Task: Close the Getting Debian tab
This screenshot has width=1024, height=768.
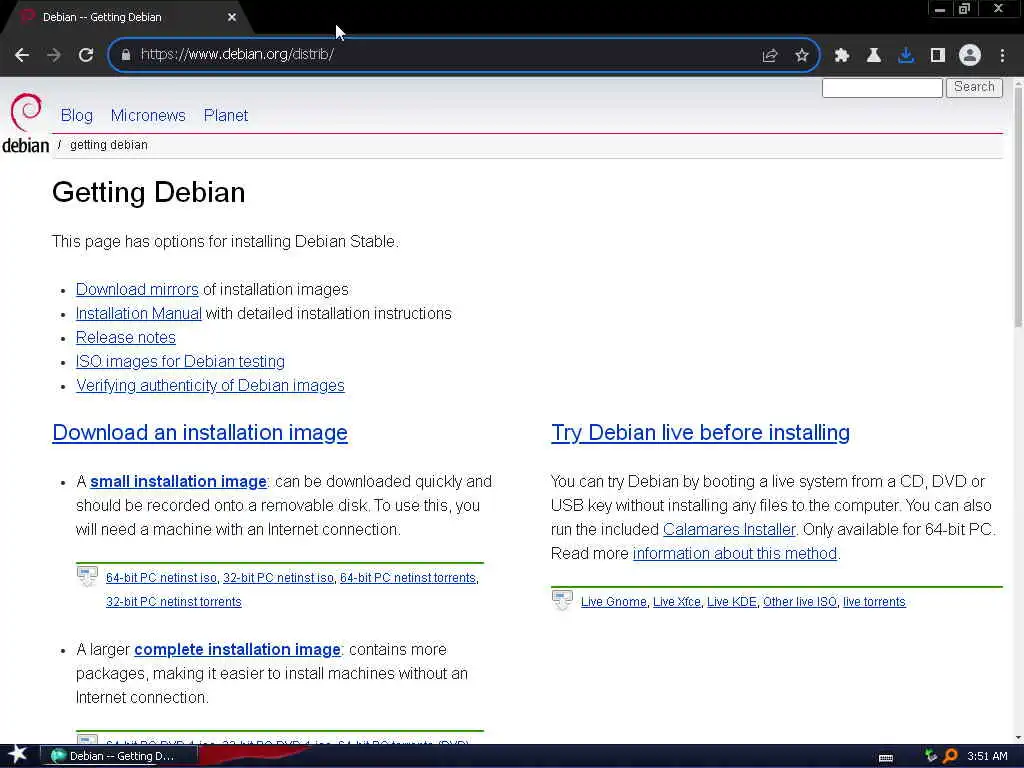Action: point(232,17)
